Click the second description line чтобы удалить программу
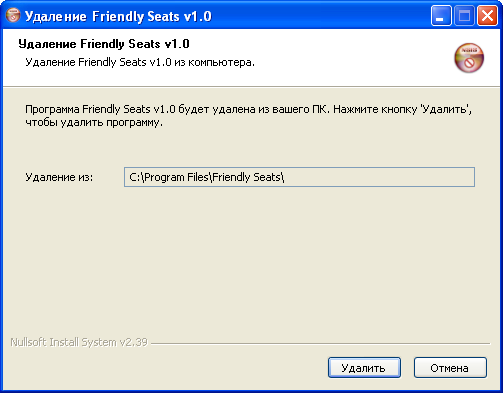 click(94, 123)
